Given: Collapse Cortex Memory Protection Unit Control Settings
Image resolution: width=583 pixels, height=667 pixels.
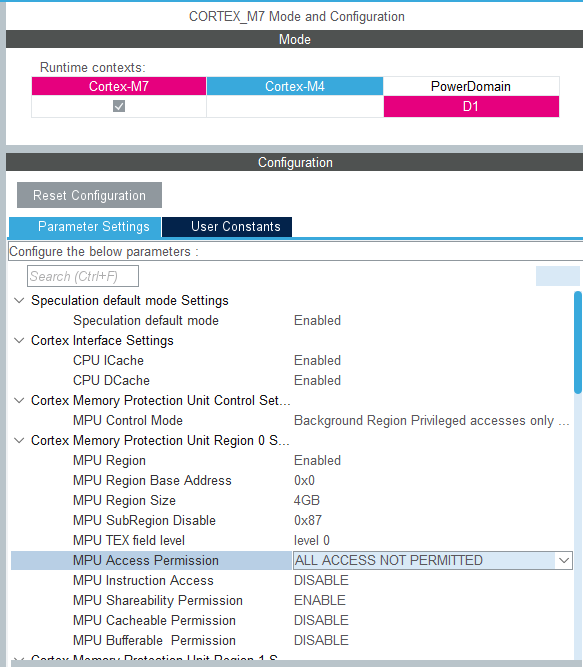Looking at the screenshot, I should pyautogui.click(x=19, y=400).
